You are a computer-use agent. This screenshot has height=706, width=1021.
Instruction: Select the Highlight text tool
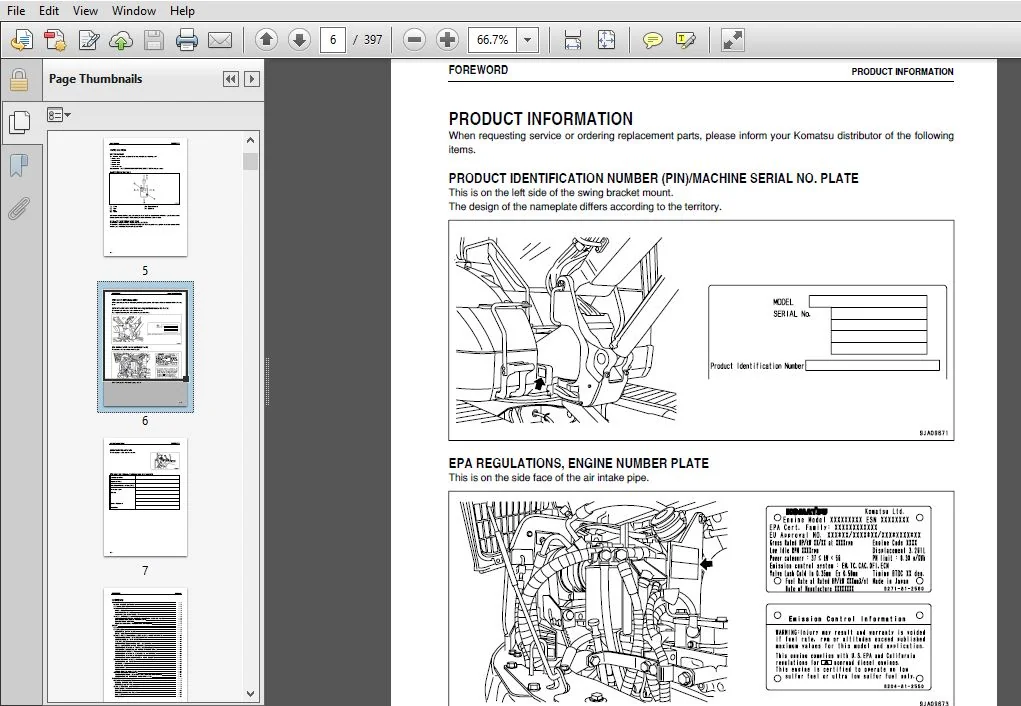point(685,40)
